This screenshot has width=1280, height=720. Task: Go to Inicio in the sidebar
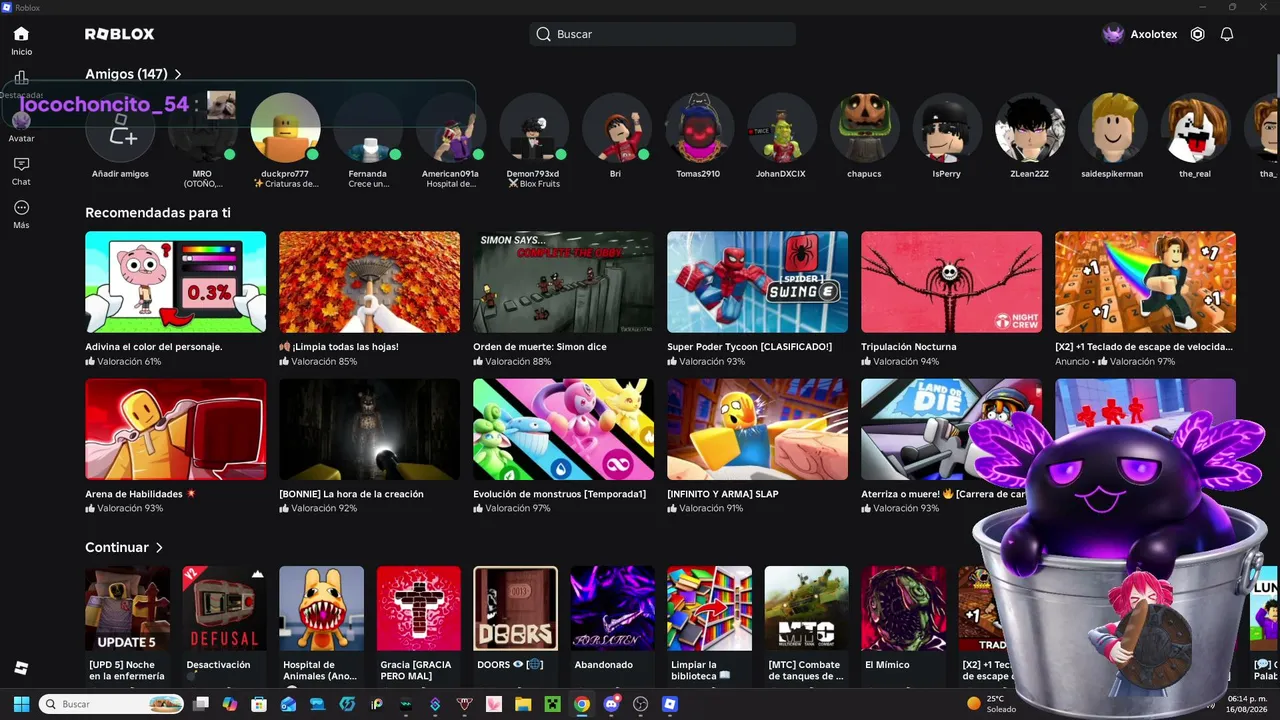pos(21,40)
